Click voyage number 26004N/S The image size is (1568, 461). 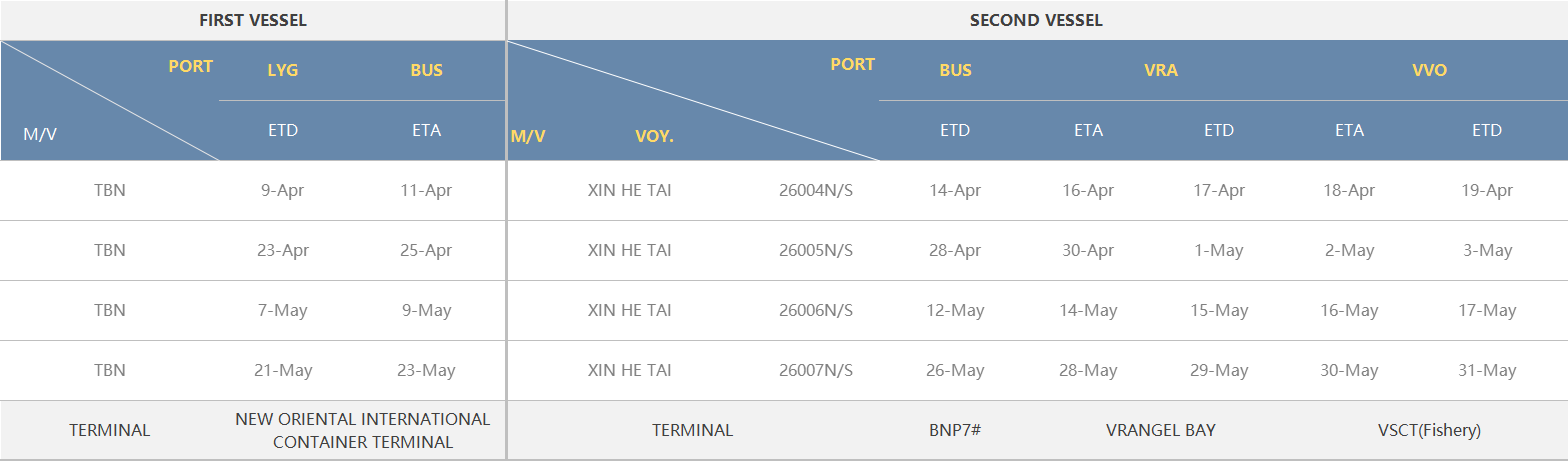(815, 191)
